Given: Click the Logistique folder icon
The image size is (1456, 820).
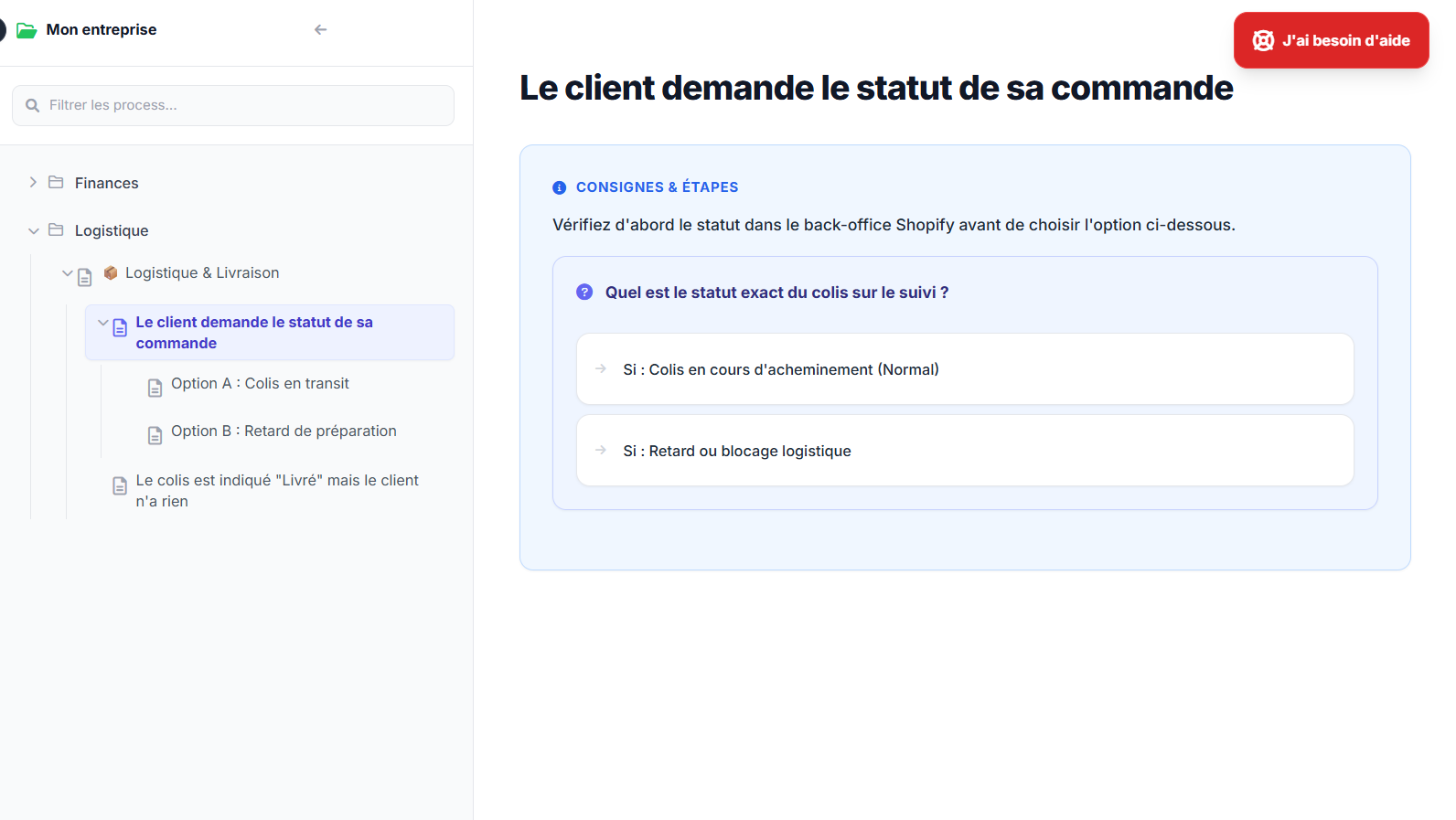Looking at the screenshot, I should 56,230.
